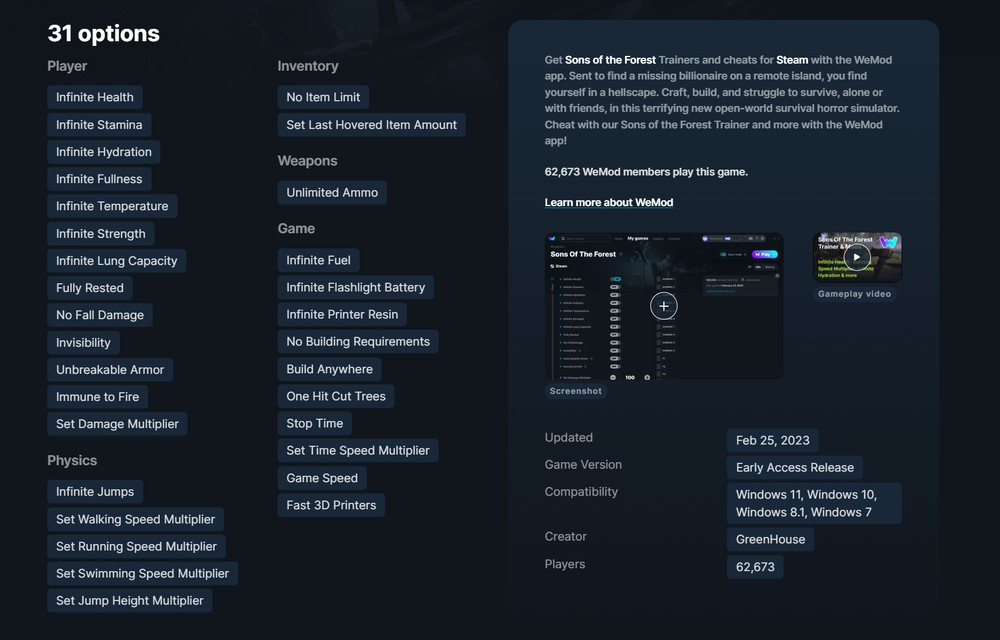Click the Infinite Strength tag
Screen dimensions: 1000x640
tap(100, 233)
